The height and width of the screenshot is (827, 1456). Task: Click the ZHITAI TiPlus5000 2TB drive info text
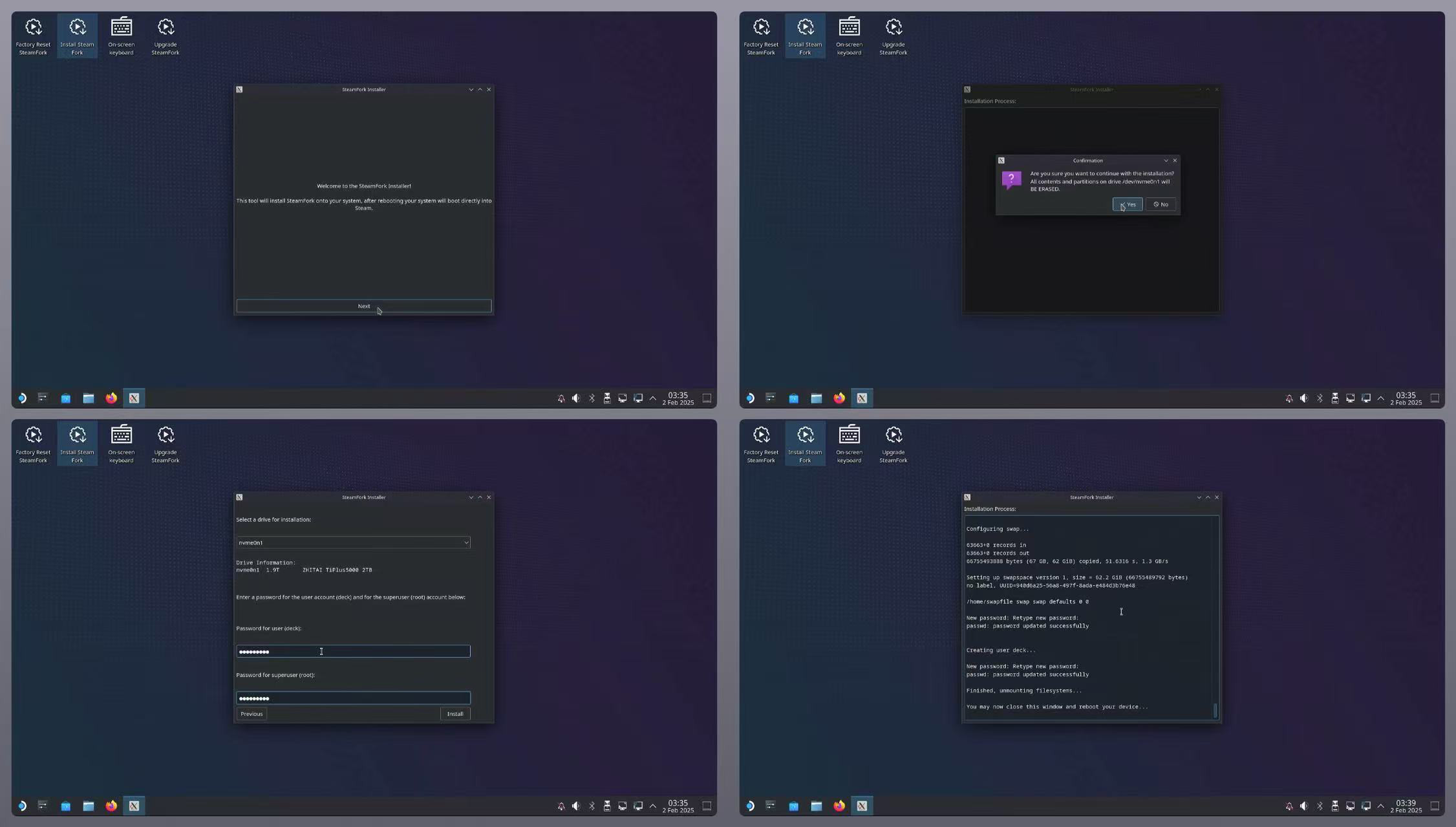(x=337, y=570)
